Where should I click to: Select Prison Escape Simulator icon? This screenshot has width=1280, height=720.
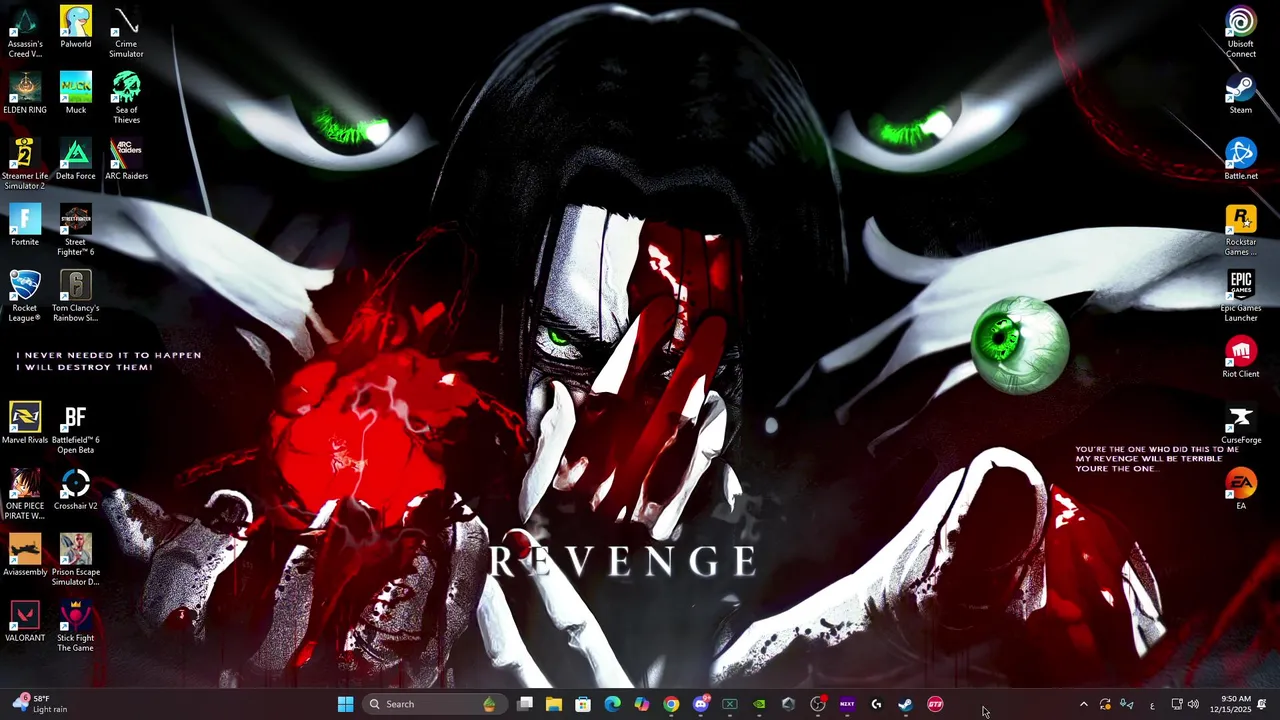click(x=76, y=560)
